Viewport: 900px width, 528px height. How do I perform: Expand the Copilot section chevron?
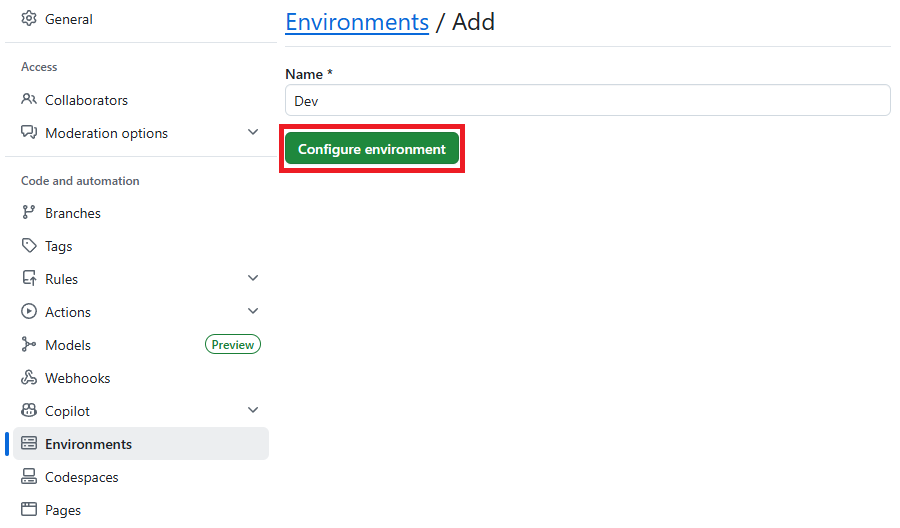(x=253, y=410)
